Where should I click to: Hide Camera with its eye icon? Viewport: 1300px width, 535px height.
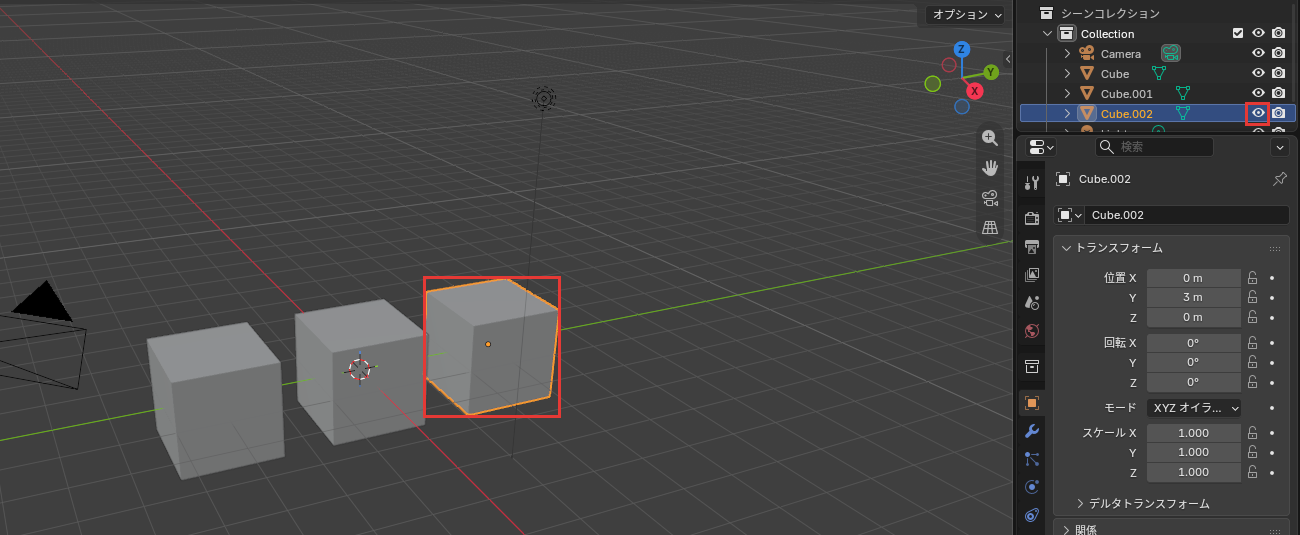tap(1259, 53)
